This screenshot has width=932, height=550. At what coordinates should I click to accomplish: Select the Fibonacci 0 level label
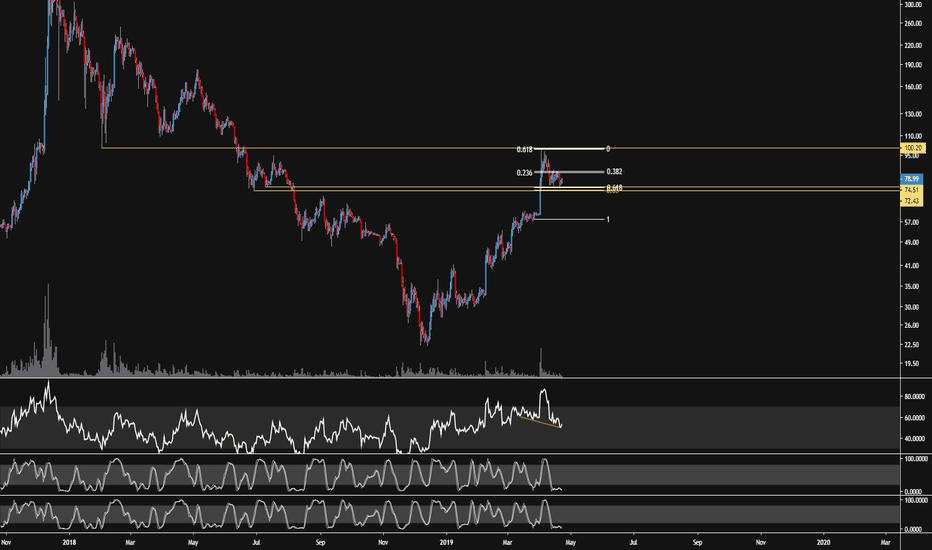[x=608, y=149]
